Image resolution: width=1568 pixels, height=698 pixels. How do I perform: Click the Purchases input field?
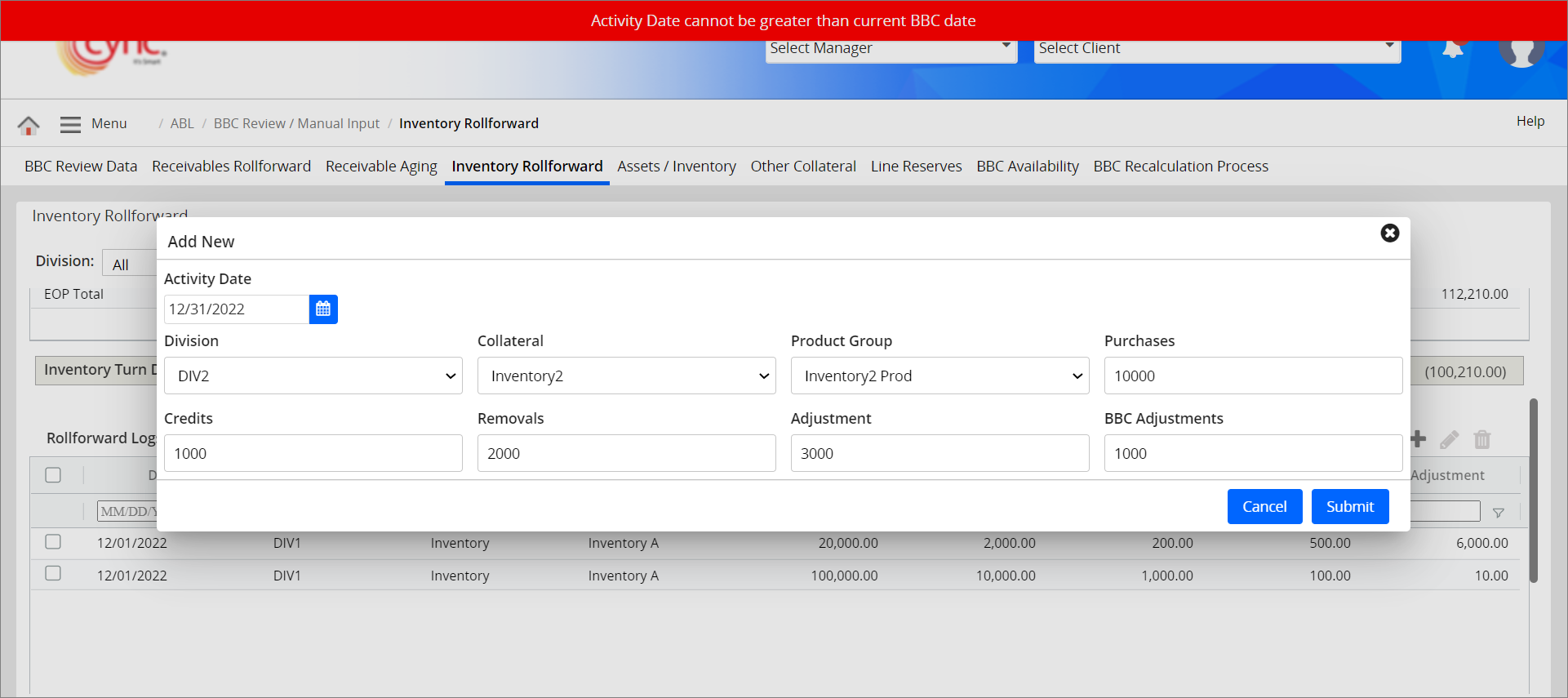pos(1253,376)
